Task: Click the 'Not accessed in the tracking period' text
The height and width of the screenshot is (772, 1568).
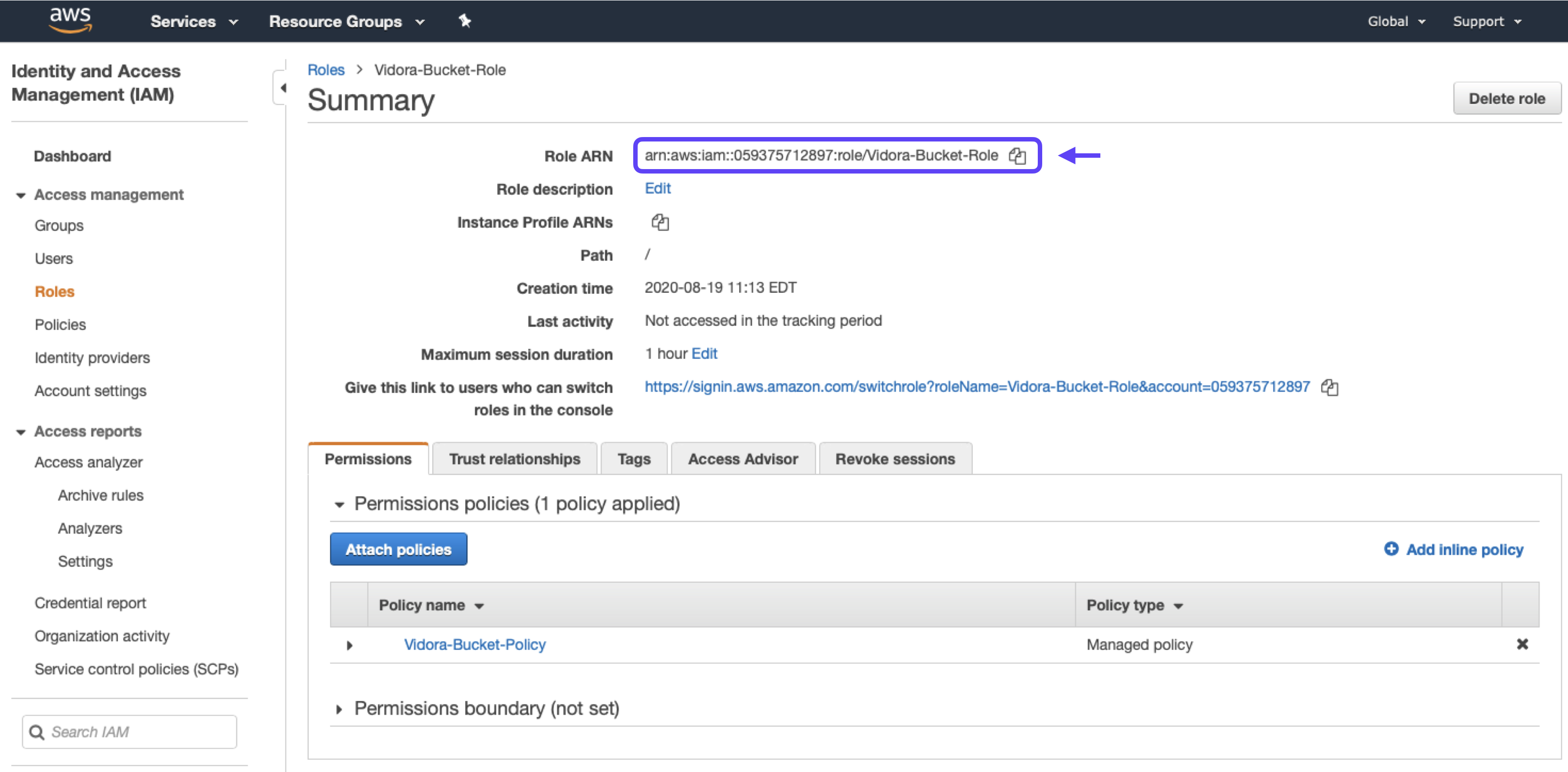Action: [763, 321]
